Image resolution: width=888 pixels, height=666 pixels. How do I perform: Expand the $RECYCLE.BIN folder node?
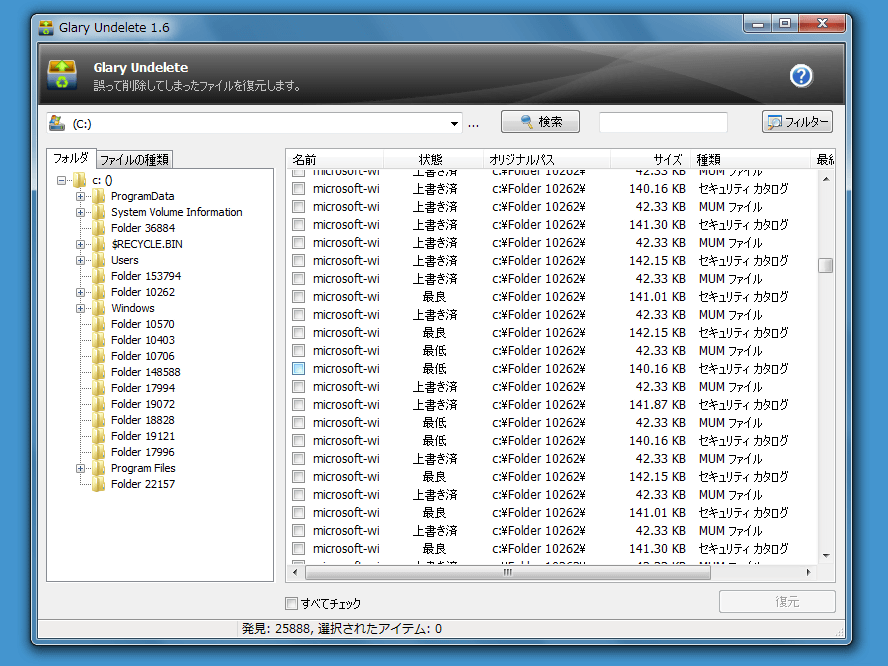point(80,244)
